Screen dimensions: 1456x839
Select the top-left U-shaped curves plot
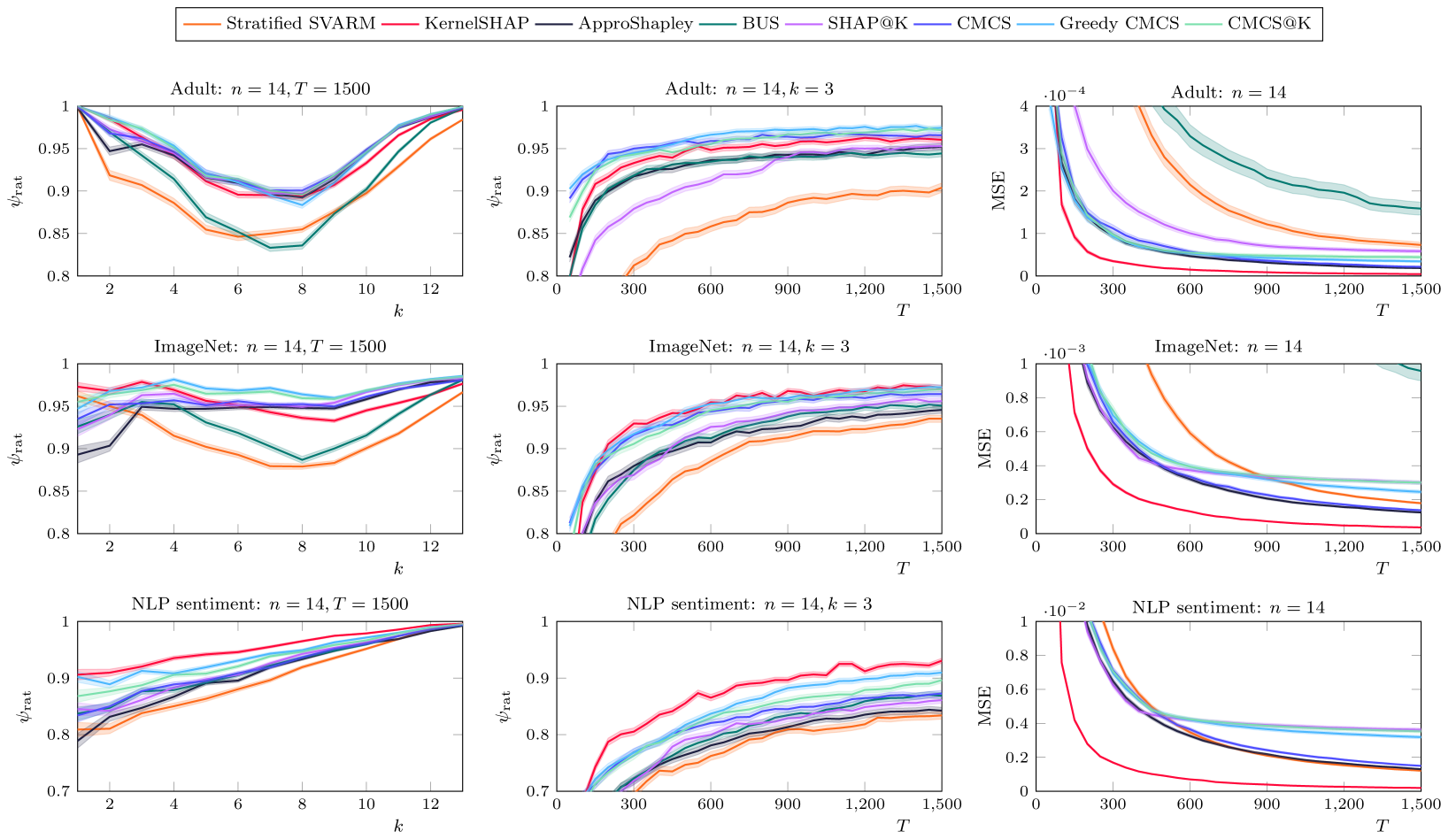coord(270,190)
